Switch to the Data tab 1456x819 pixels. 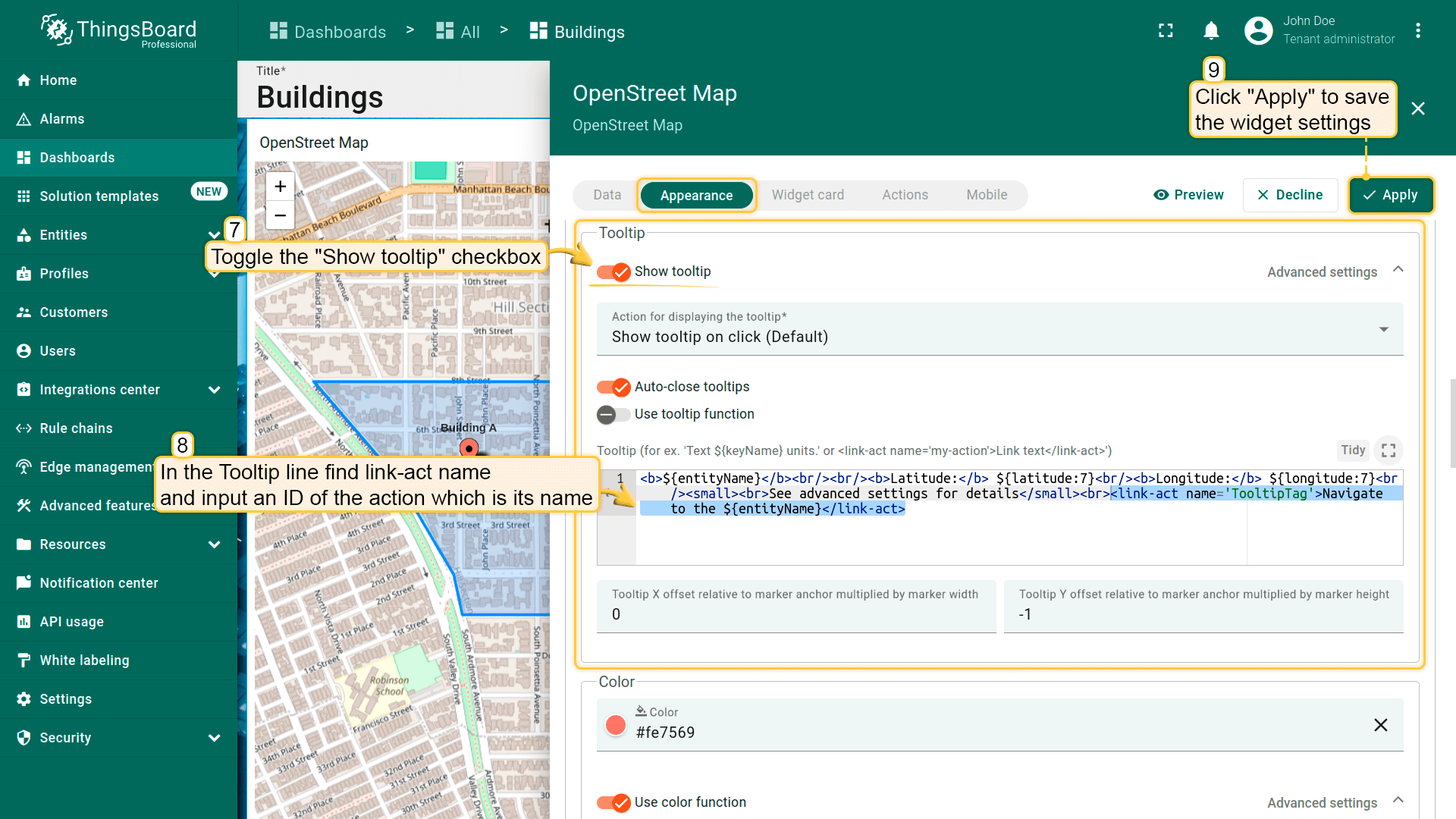[x=607, y=195]
